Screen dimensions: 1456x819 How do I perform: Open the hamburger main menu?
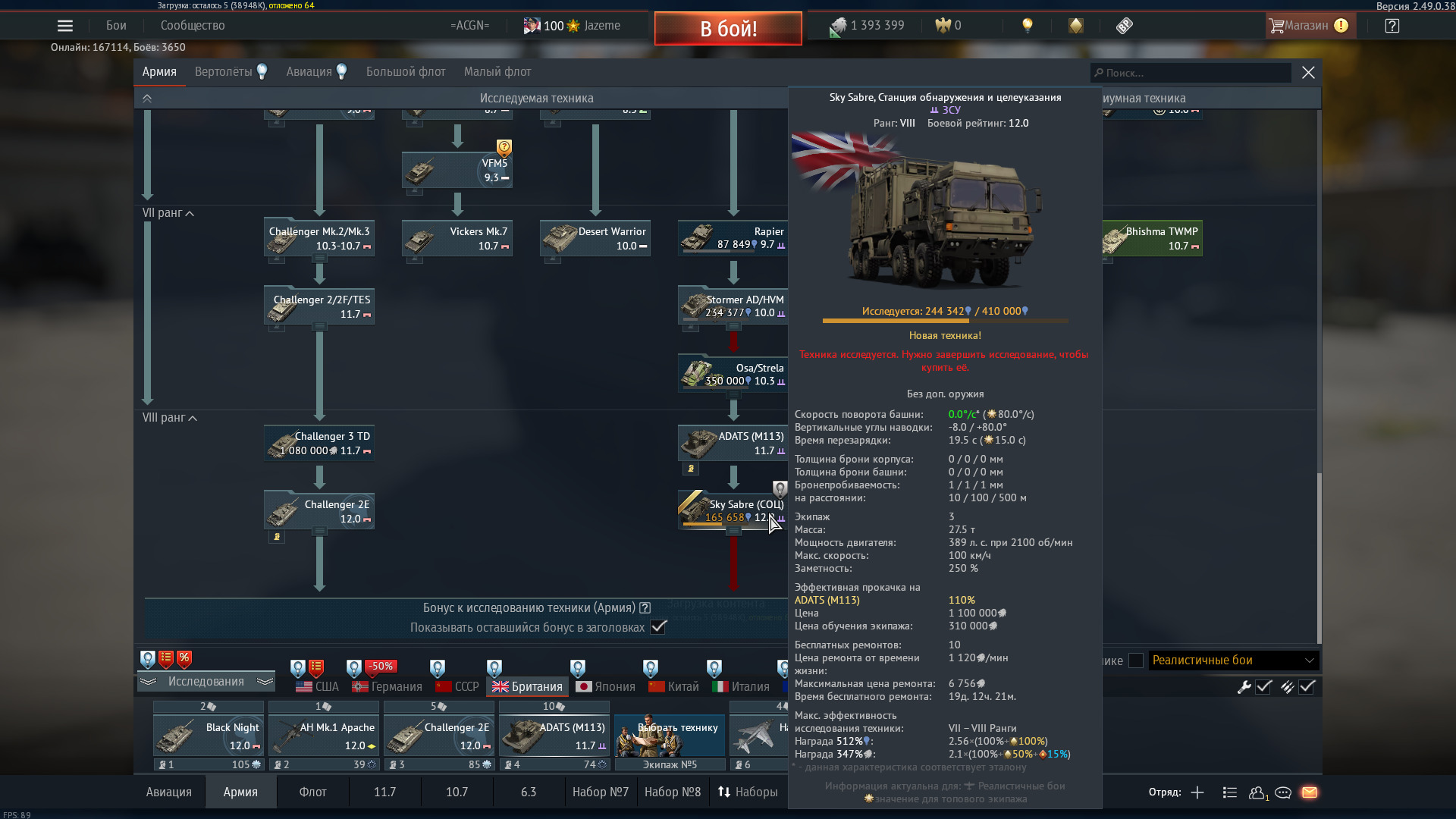65,26
